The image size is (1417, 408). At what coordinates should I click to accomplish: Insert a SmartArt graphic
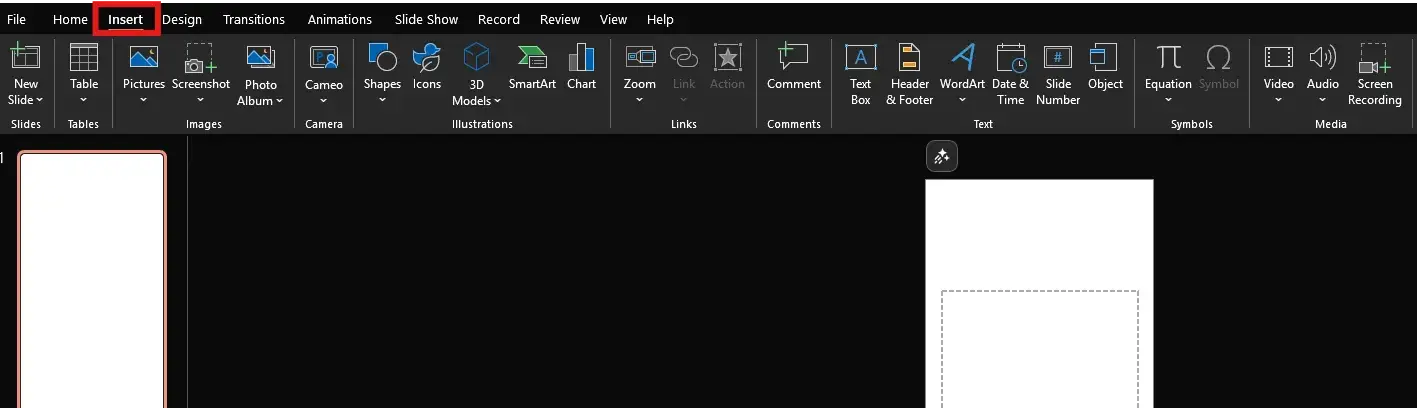pyautogui.click(x=532, y=66)
